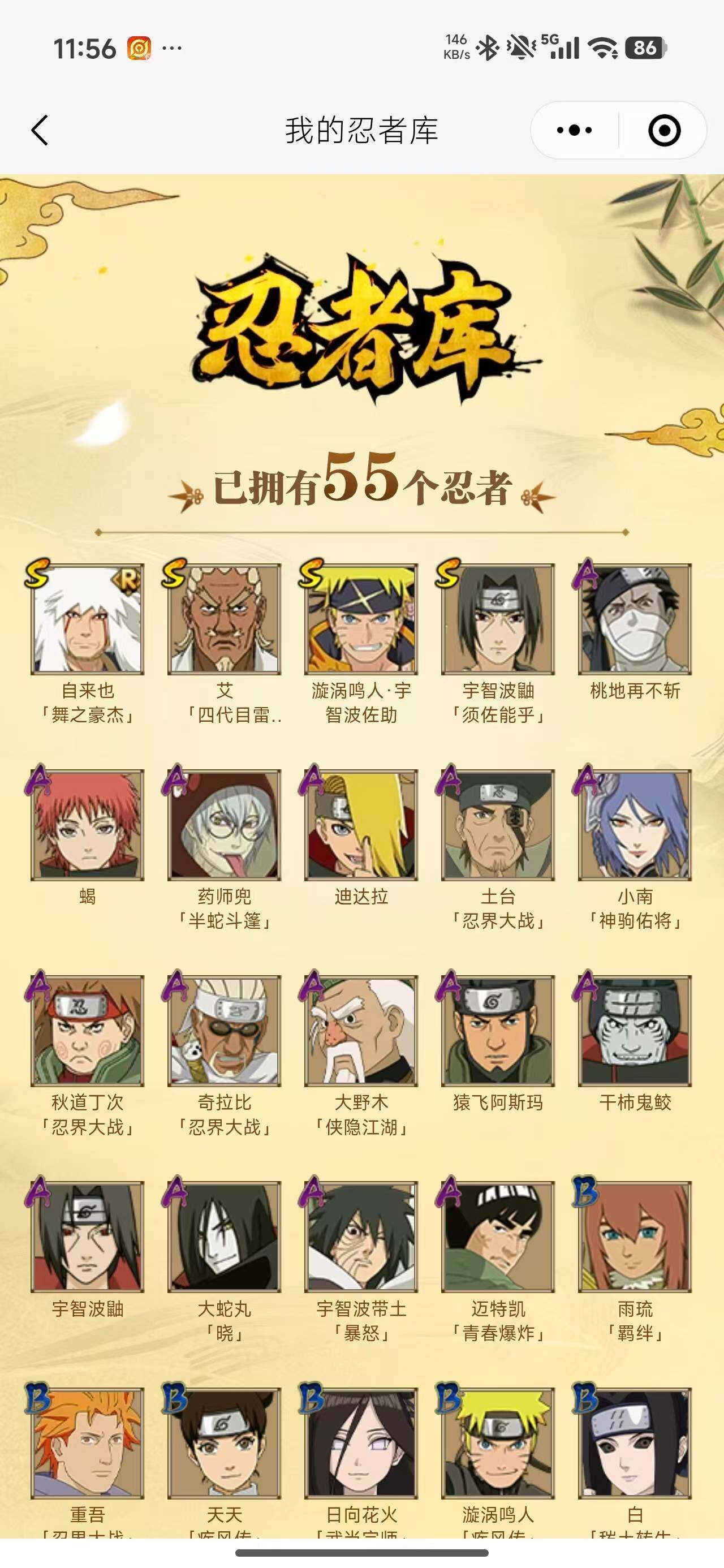
Task: Click the 猿飞阿斯玛 name label
Action: pyautogui.click(x=498, y=1102)
